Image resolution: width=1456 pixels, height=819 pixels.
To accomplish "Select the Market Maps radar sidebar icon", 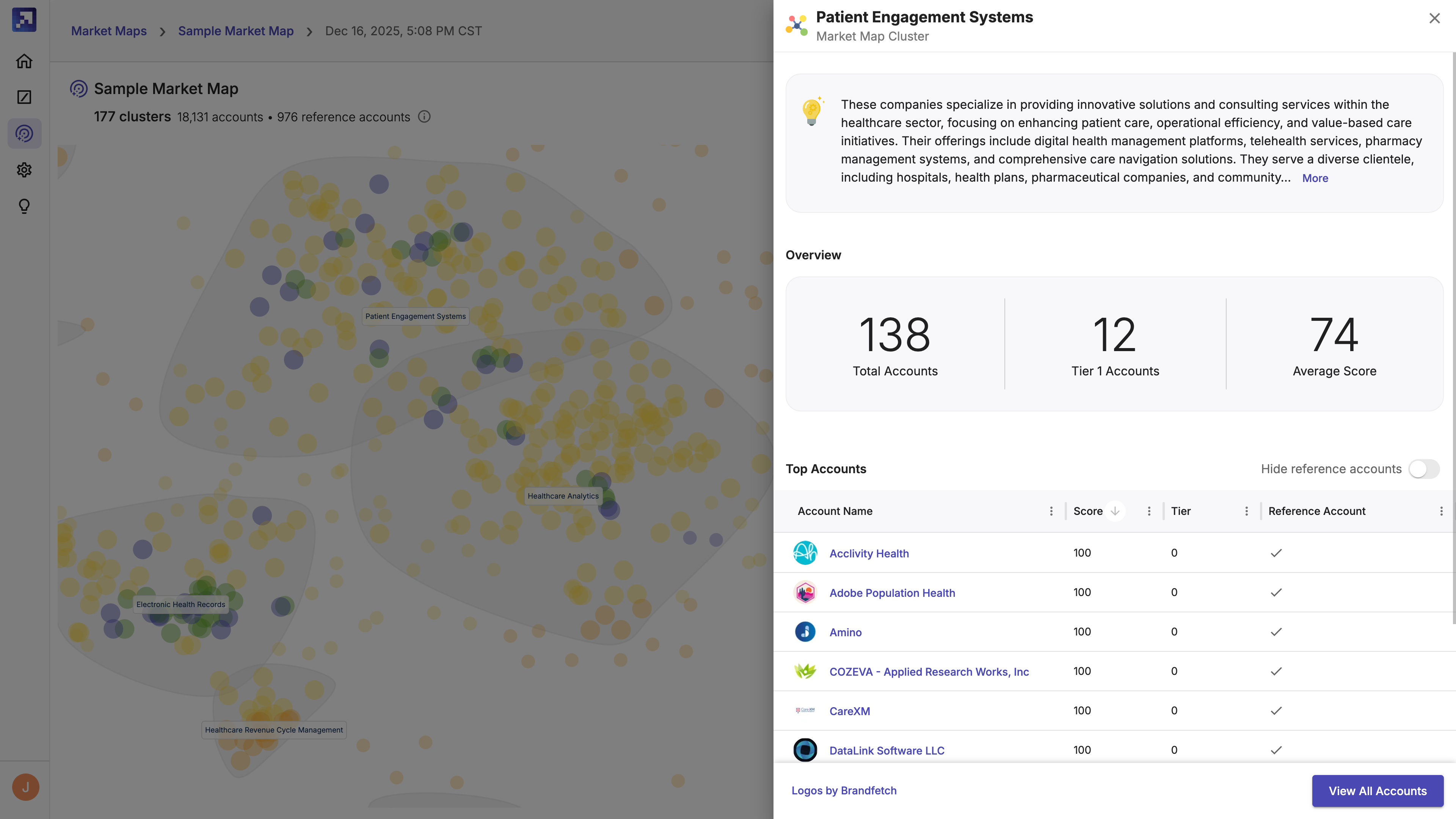I will click(x=24, y=133).
